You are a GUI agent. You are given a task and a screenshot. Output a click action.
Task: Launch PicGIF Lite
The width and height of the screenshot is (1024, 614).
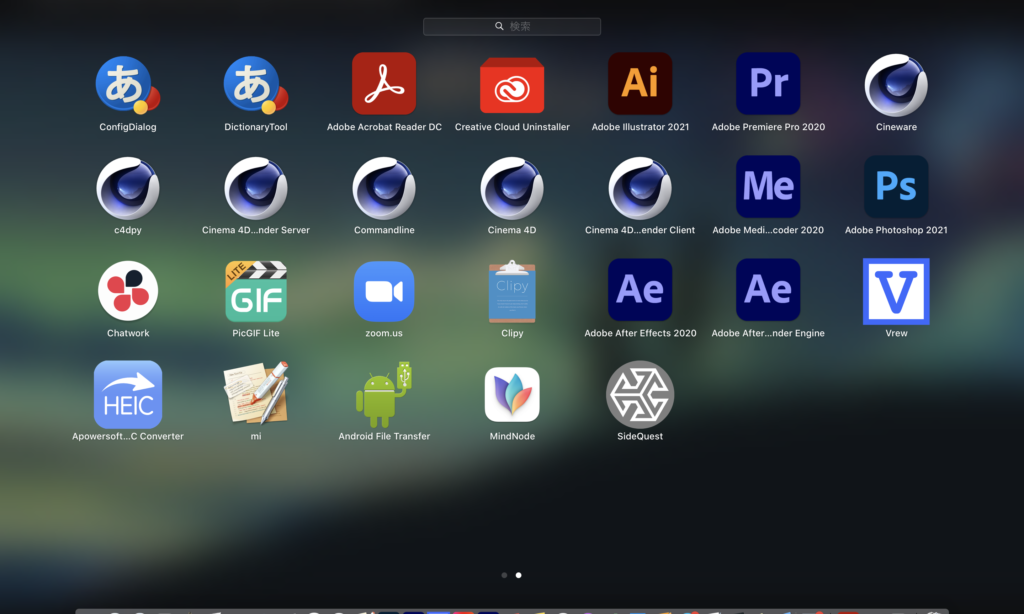click(256, 291)
